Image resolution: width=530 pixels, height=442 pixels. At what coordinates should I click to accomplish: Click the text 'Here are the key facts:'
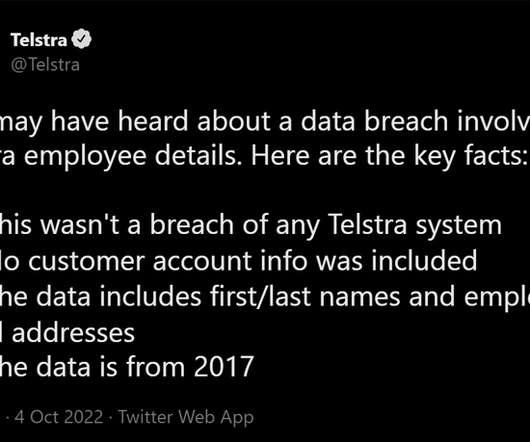(x=387, y=156)
